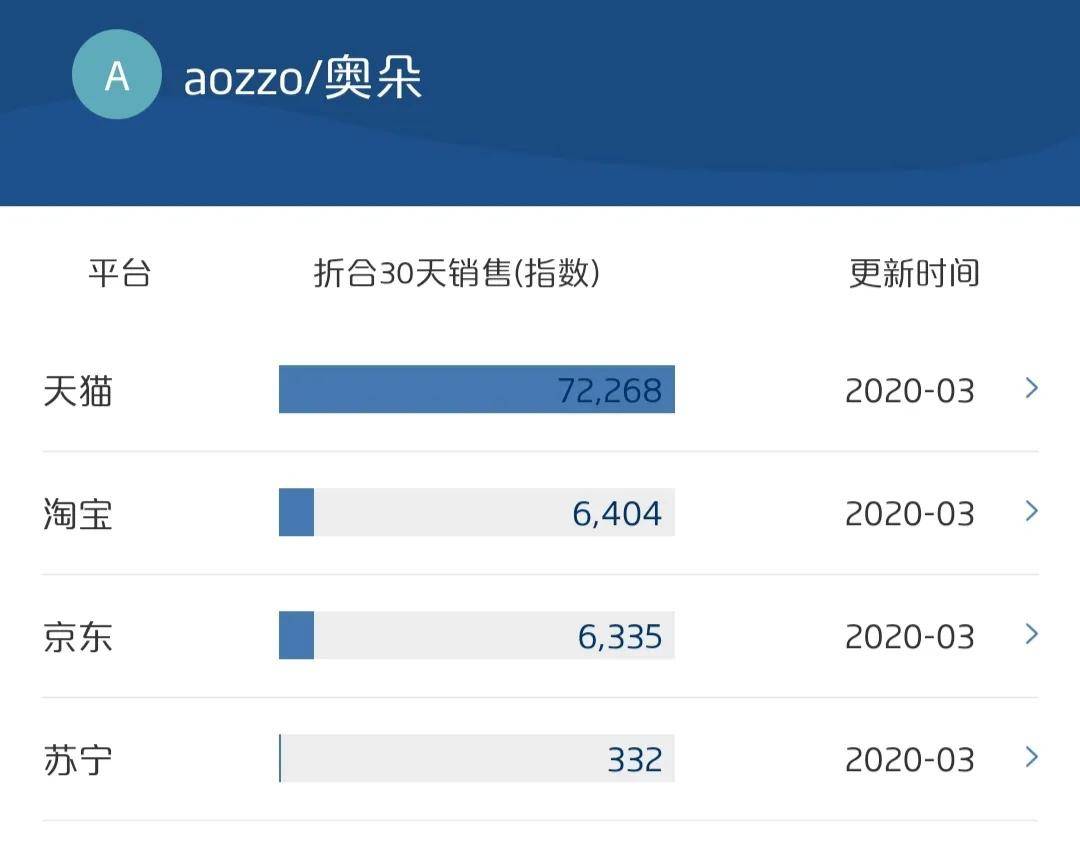Select the 苏宁 platform name
The width and height of the screenshot is (1080, 847).
coord(78,759)
